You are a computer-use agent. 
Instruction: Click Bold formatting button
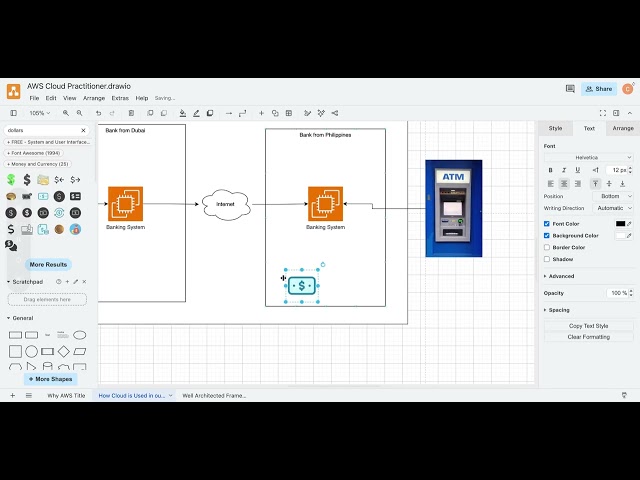pos(550,170)
